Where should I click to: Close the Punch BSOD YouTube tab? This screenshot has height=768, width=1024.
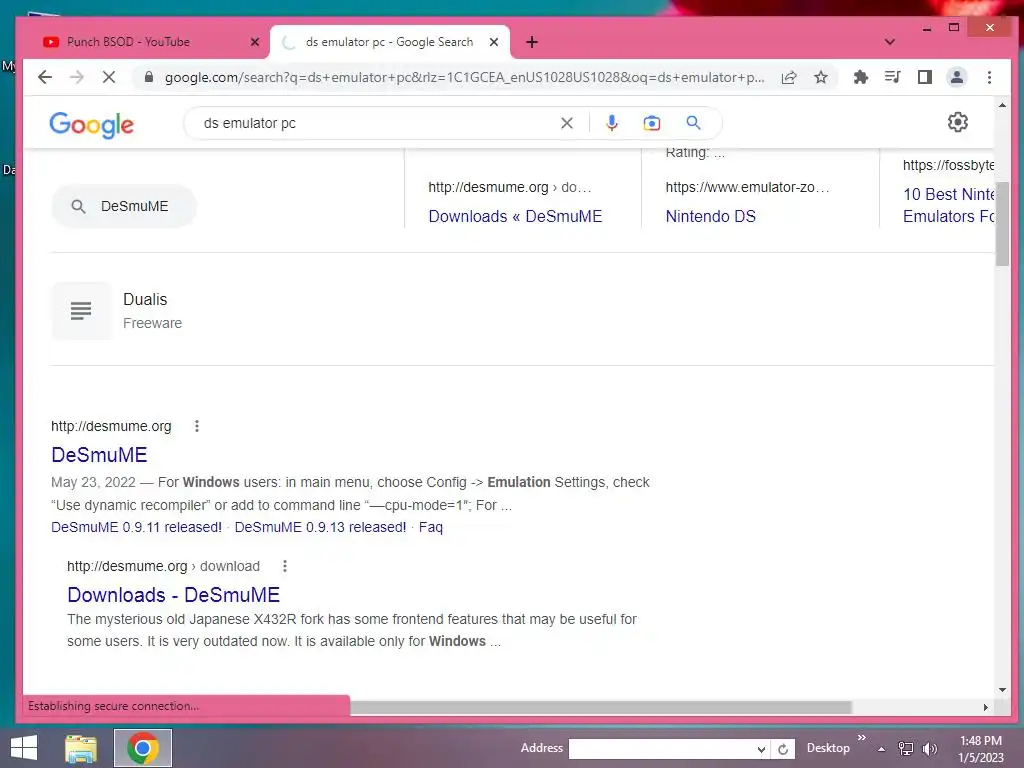[x=255, y=42]
